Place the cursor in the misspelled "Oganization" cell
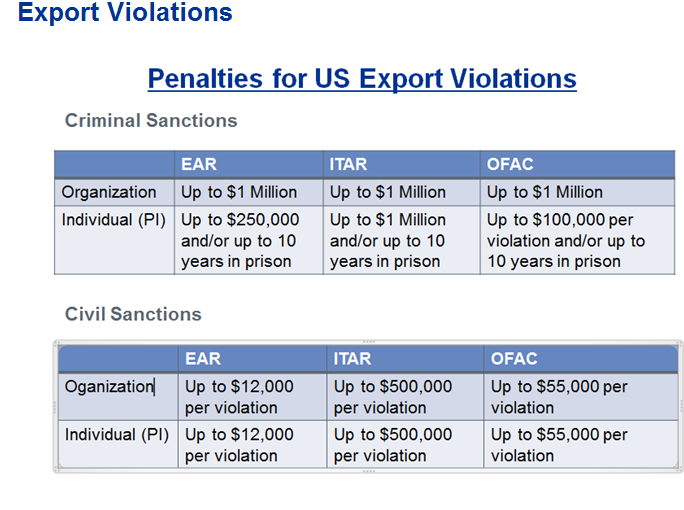Viewport: 684px width, 510px height. coord(110,386)
